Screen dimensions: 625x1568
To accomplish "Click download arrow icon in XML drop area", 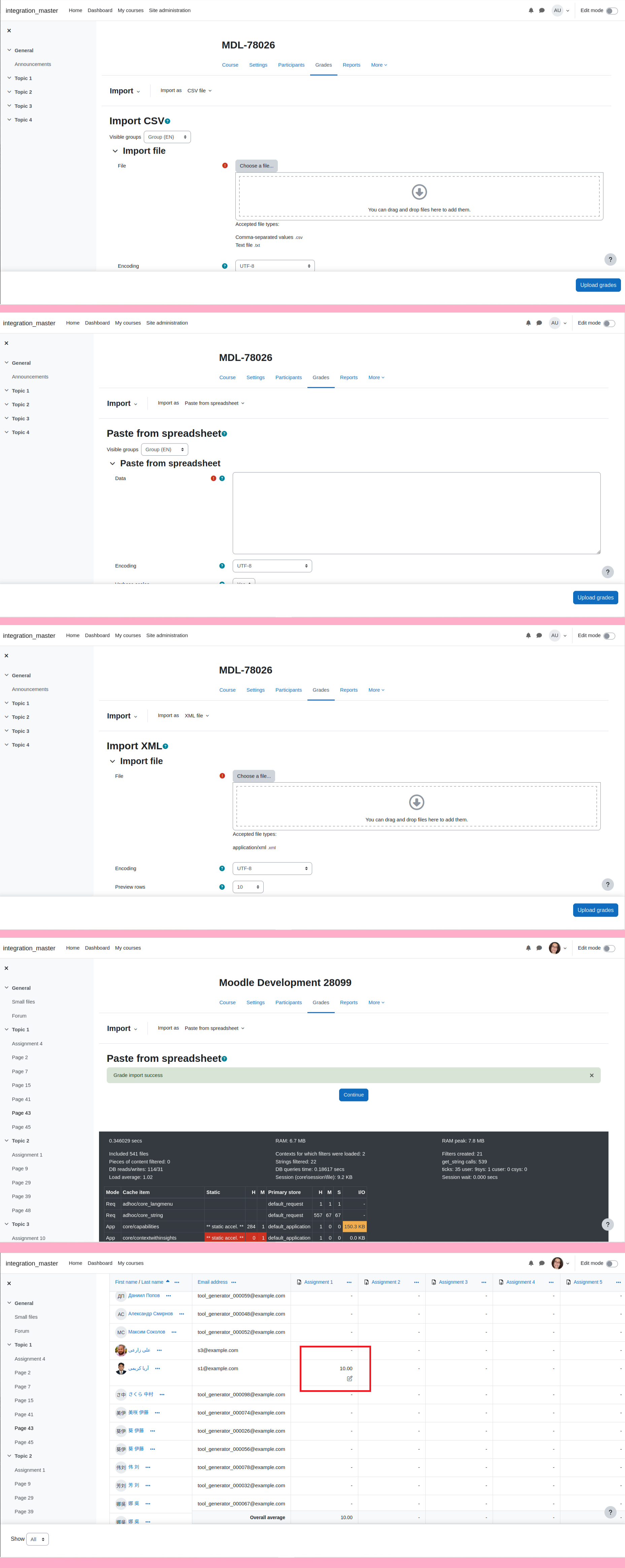I will point(417,802).
